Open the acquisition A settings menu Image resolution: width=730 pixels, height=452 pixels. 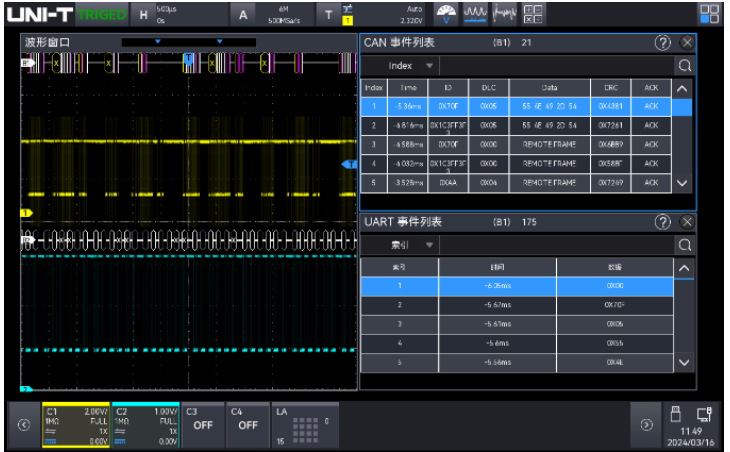[243, 14]
